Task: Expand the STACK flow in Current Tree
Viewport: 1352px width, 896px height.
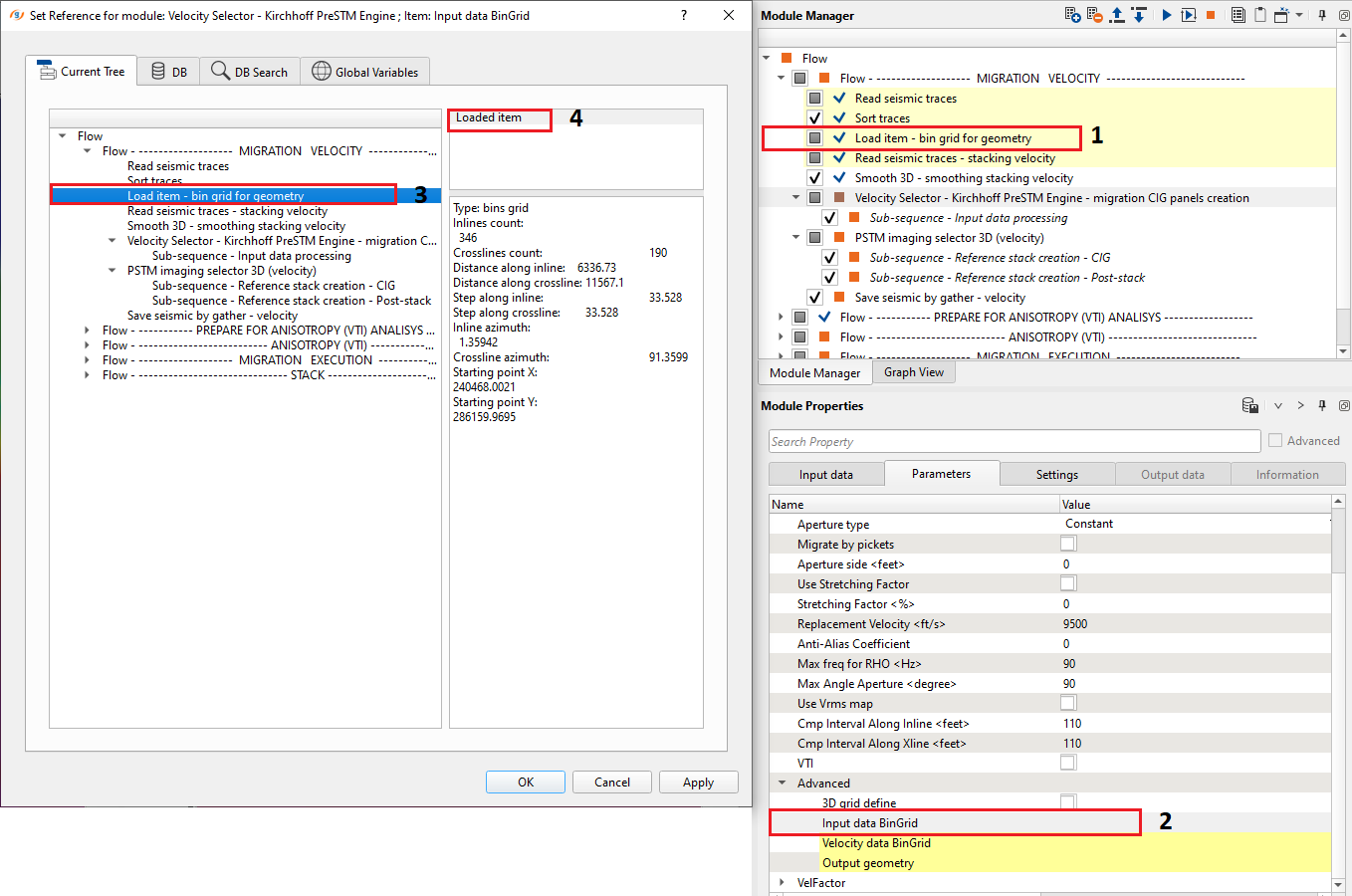Action: pyautogui.click(x=89, y=375)
